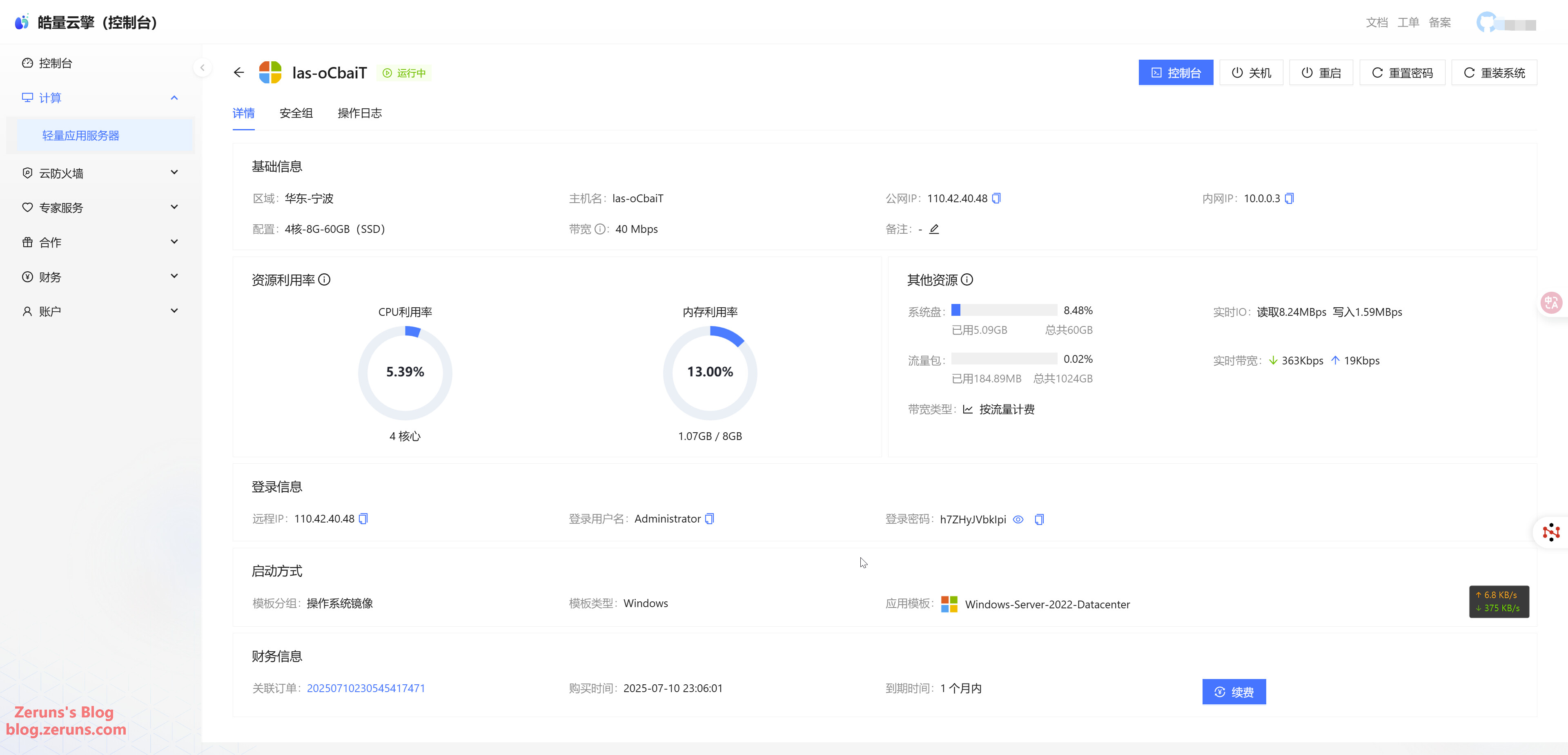This screenshot has height=755, width=1568.
Task: Open the 操作日志 tab
Action: pos(359,113)
